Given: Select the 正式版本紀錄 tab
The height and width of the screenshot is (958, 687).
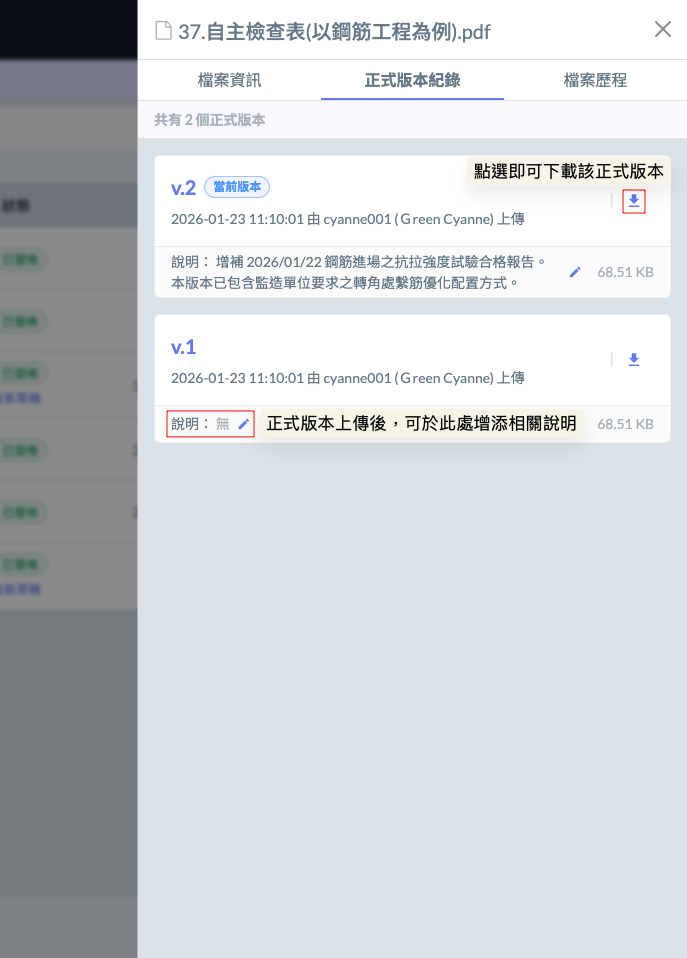Looking at the screenshot, I should click(412, 81).
